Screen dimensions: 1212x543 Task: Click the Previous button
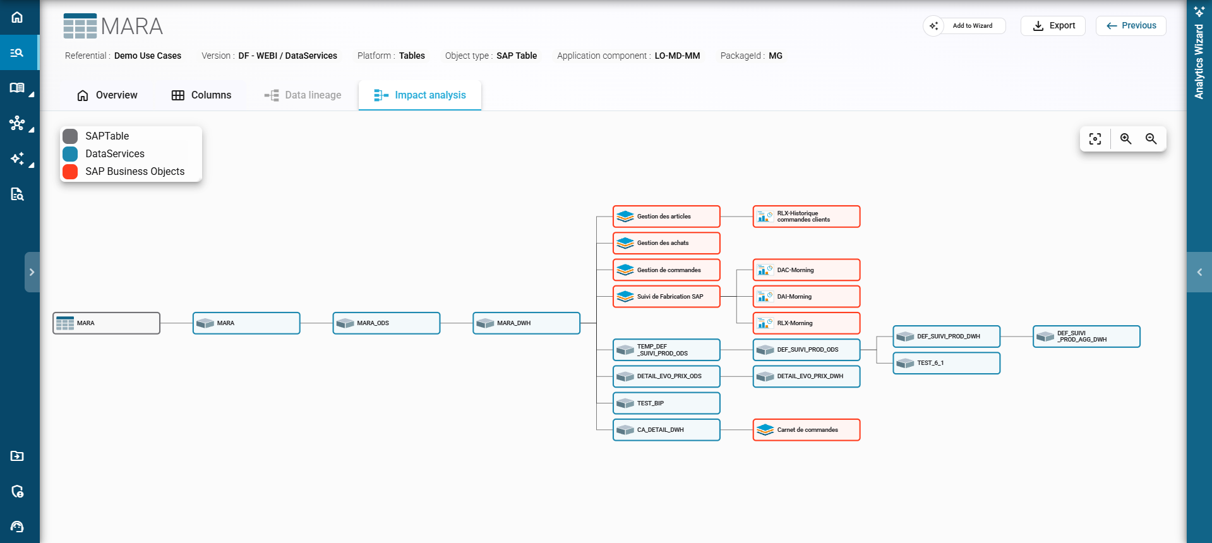click(1130, 26)
